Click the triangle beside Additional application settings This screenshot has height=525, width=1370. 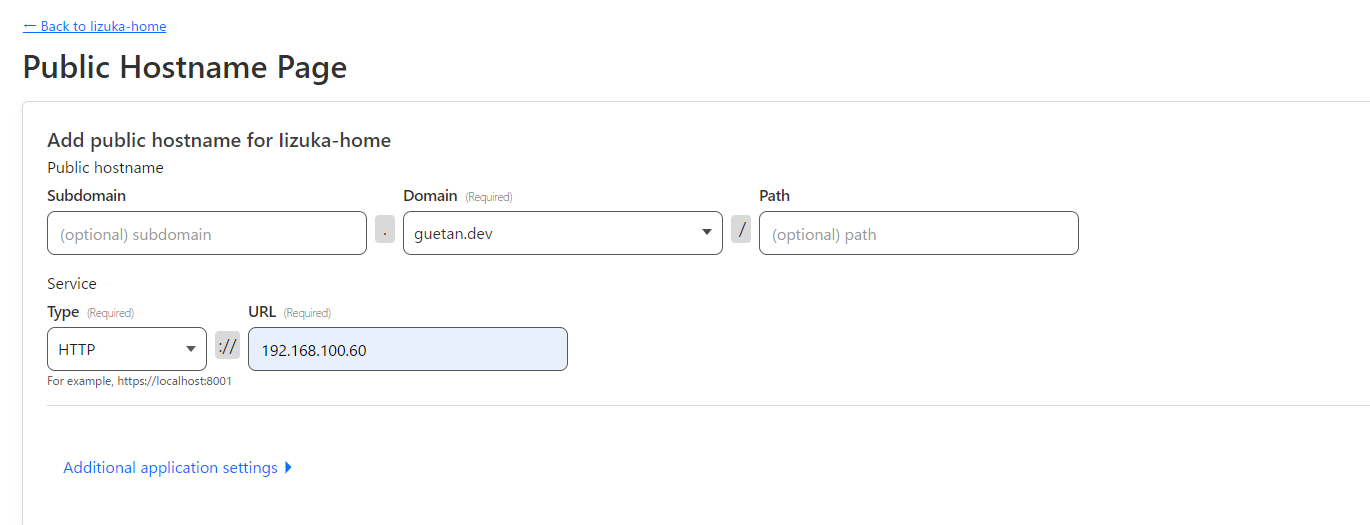(289, 467)
